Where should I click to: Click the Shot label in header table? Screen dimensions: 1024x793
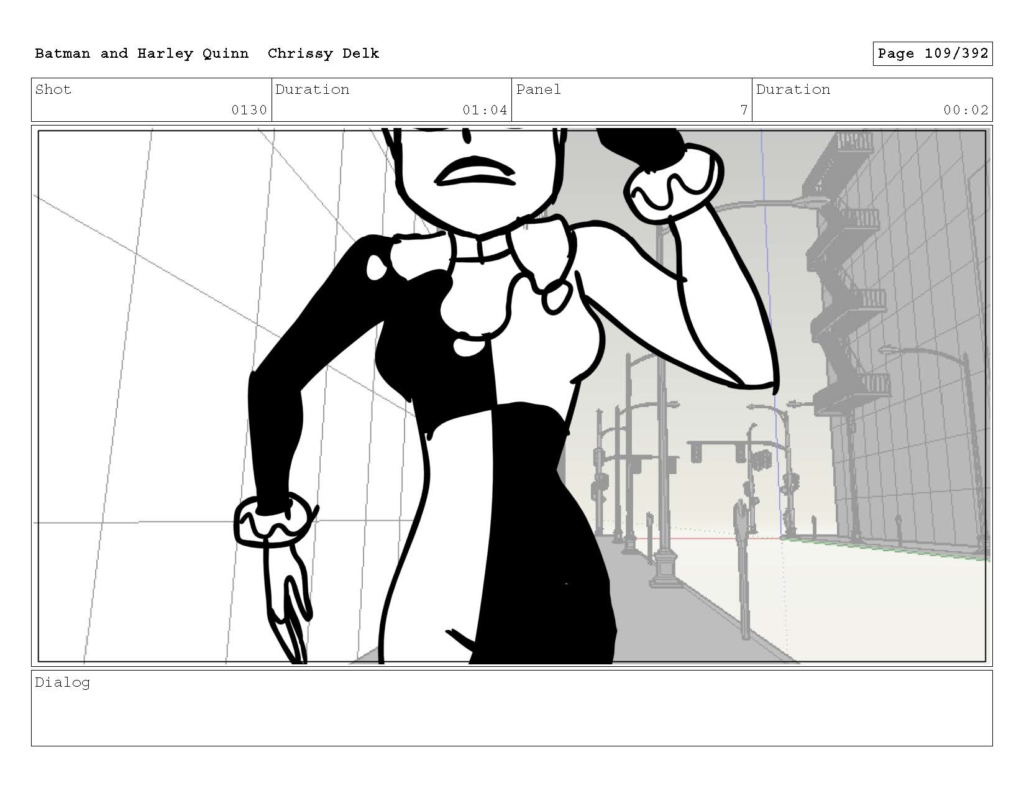click(x=53, y=89)
